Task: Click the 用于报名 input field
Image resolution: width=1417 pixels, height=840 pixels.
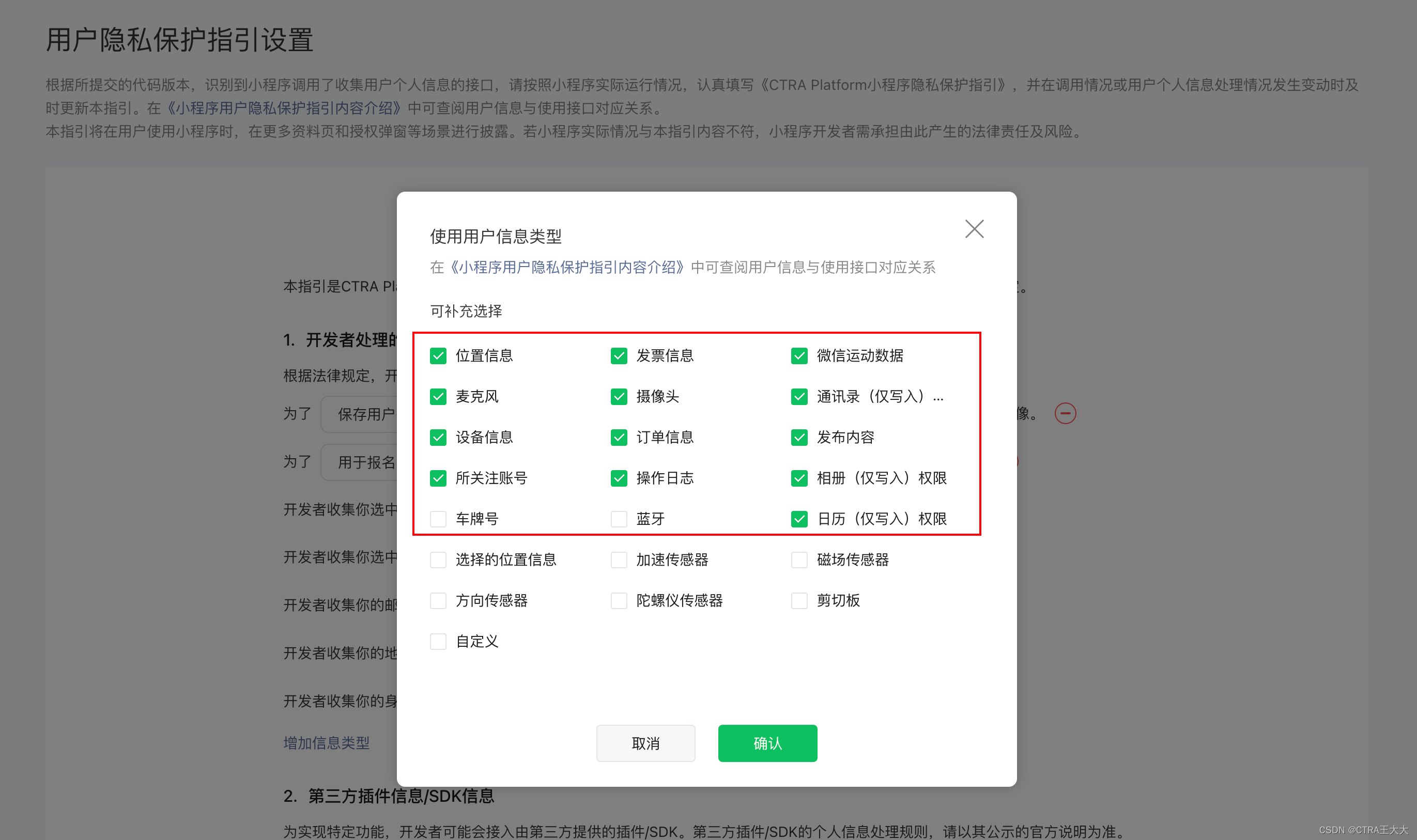Action: [x=359, y=462]
